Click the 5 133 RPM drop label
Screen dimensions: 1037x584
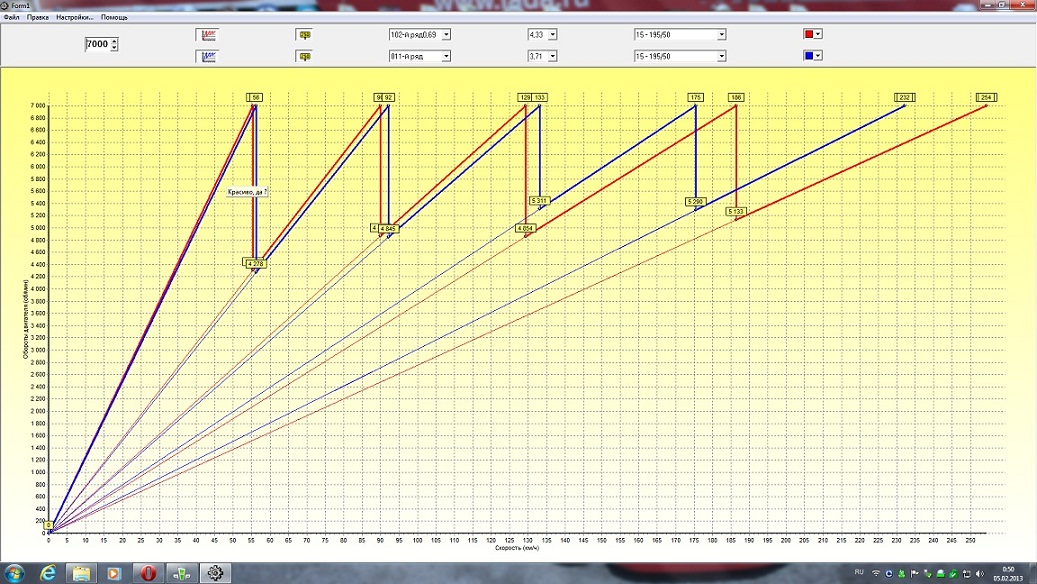click(x=736, y=212)
